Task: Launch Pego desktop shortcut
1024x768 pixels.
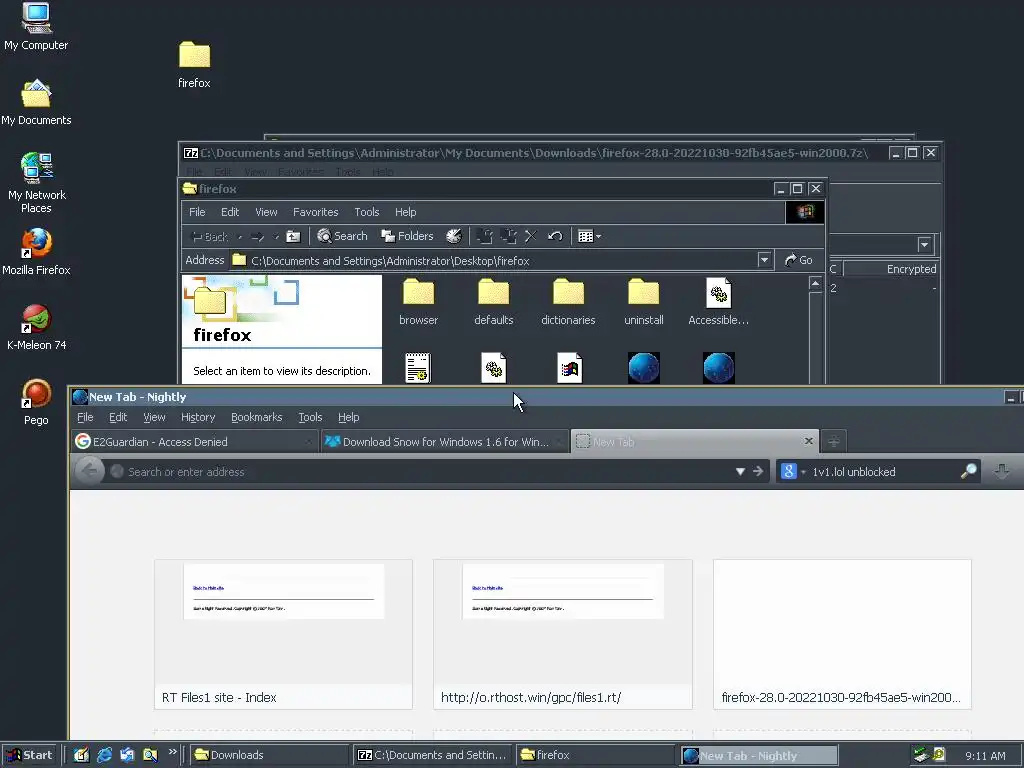Action: [x=36, y=402]
